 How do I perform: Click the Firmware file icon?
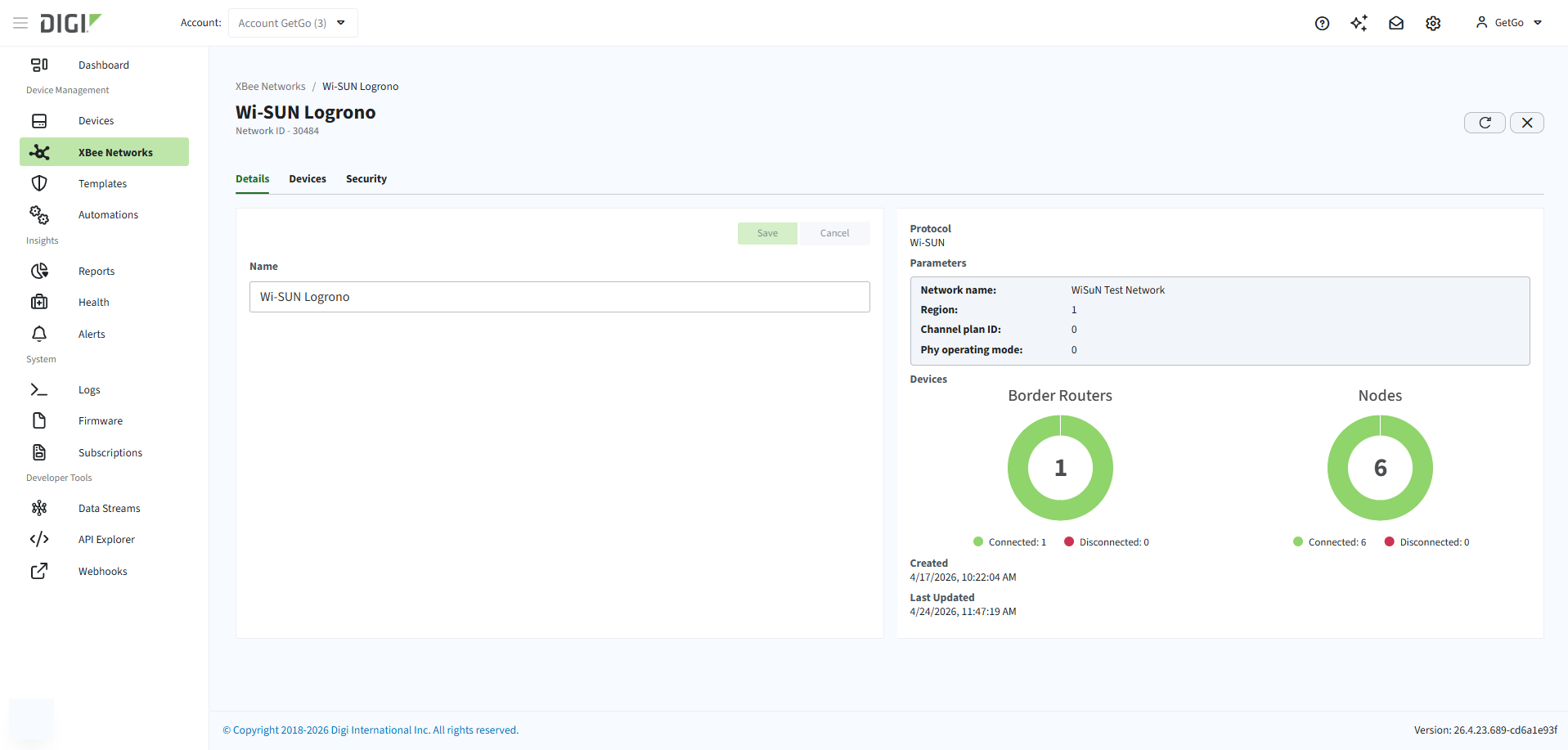tap(39, 420)
